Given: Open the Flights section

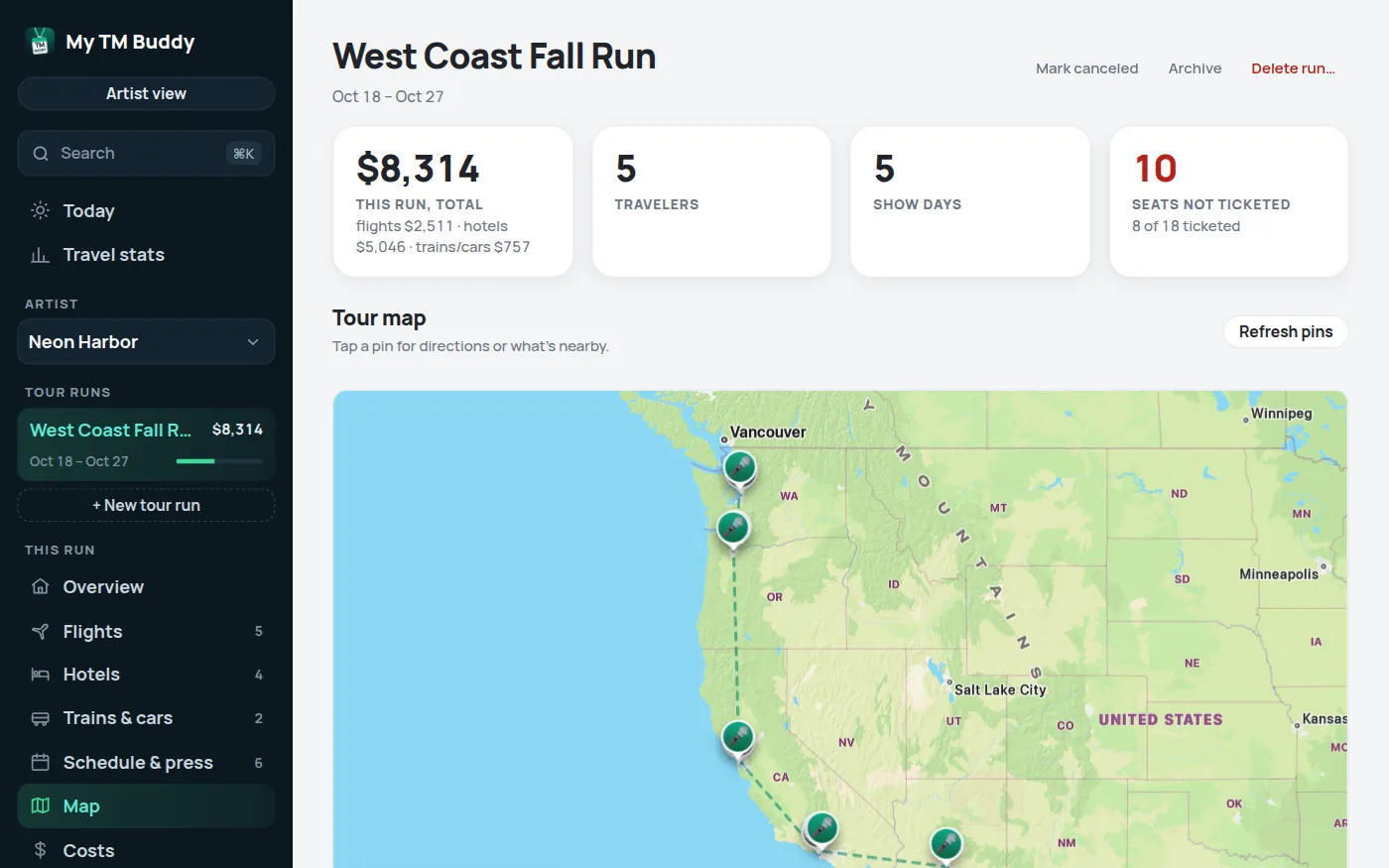Looking at the screenshot, I should tap(146, 632).
